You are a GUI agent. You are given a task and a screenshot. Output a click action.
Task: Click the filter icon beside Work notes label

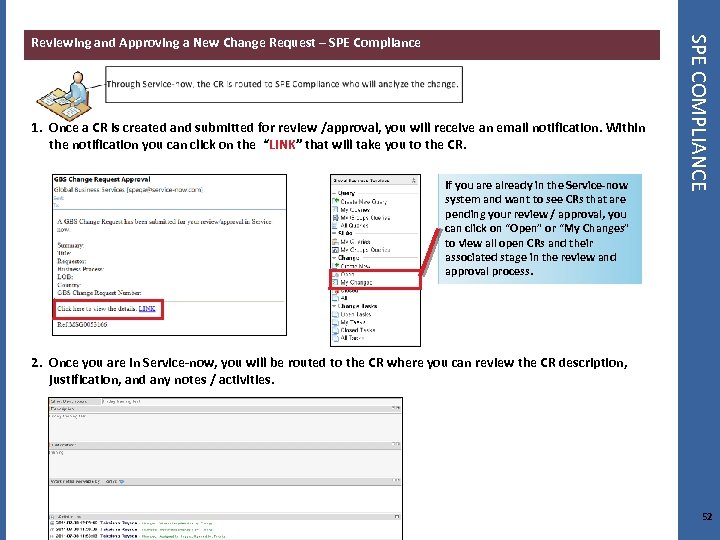click(121, 482)
